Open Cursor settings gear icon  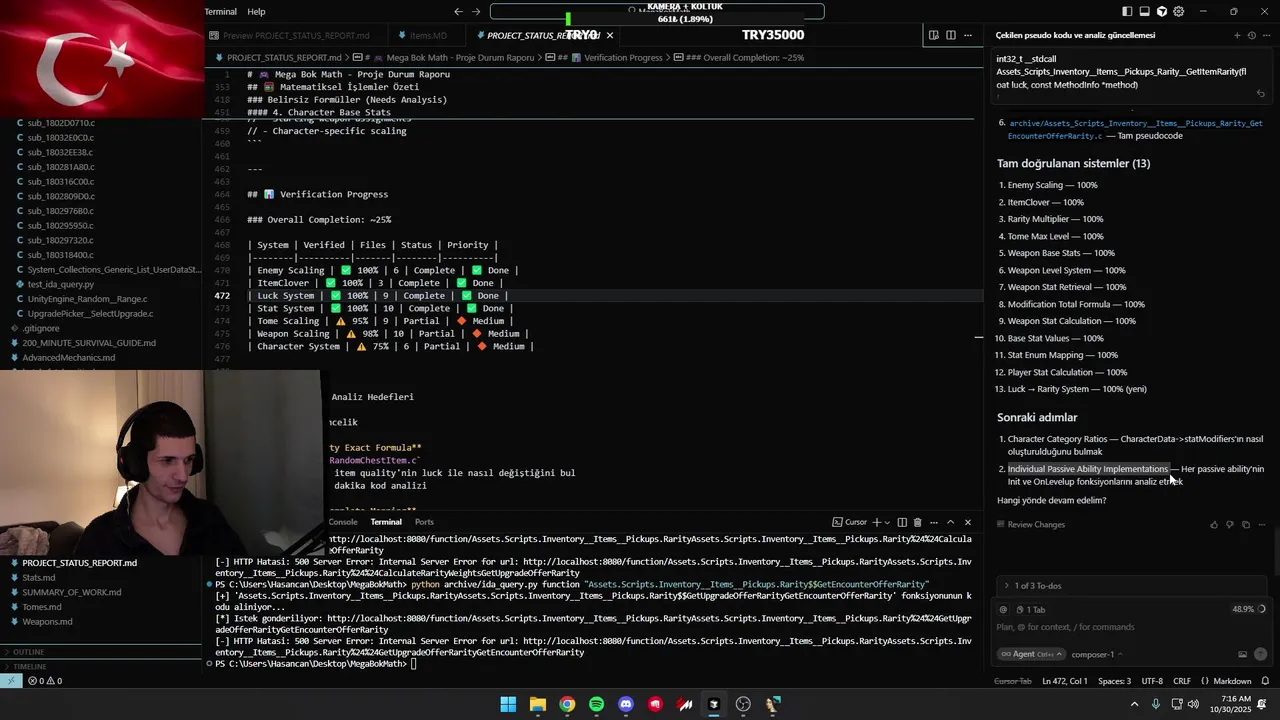click(x=1179, y=12)
